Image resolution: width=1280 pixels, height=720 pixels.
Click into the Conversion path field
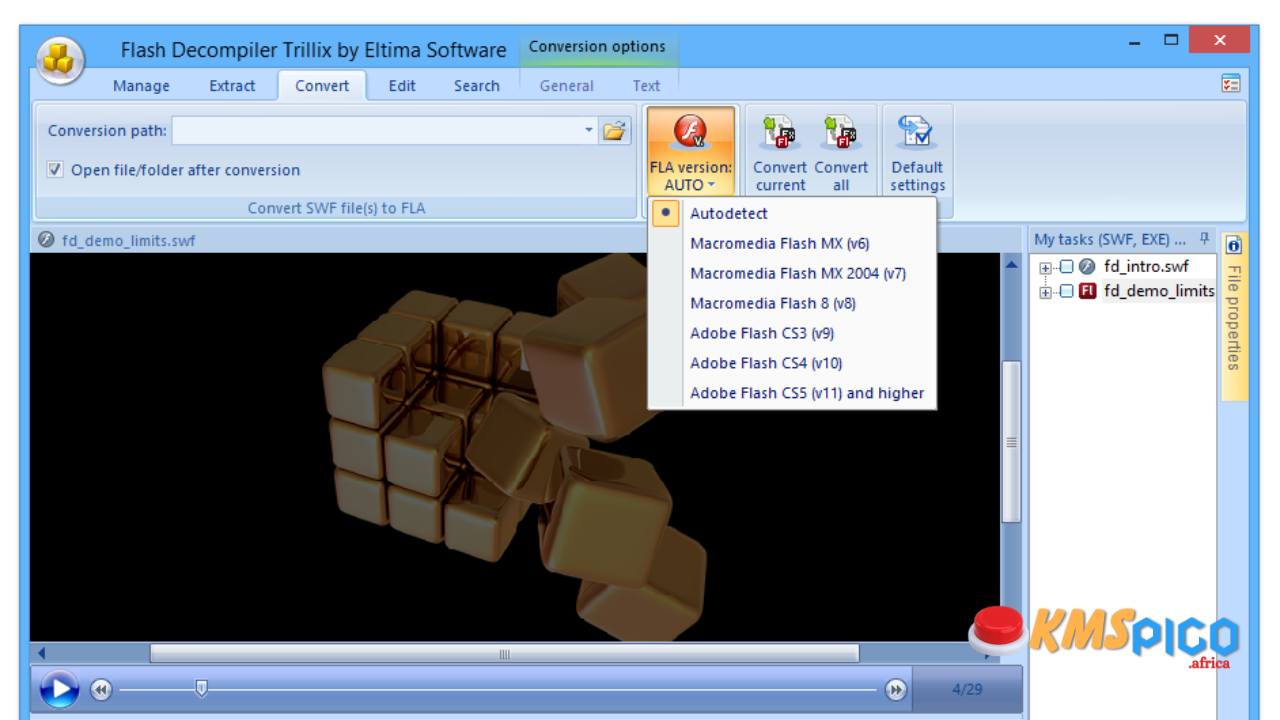coord(376,131)
